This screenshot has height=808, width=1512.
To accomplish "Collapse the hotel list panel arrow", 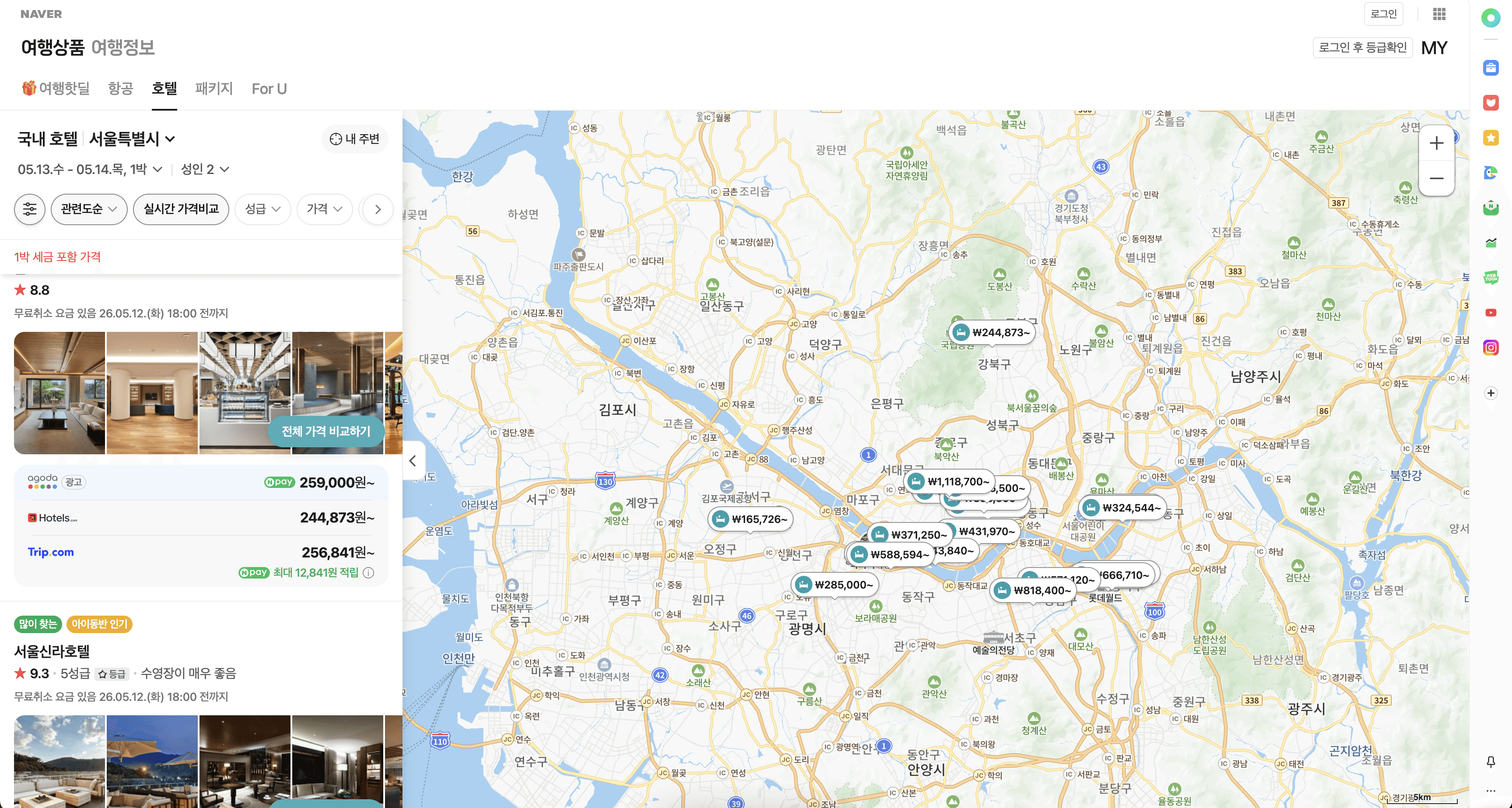I will point(413,461).
